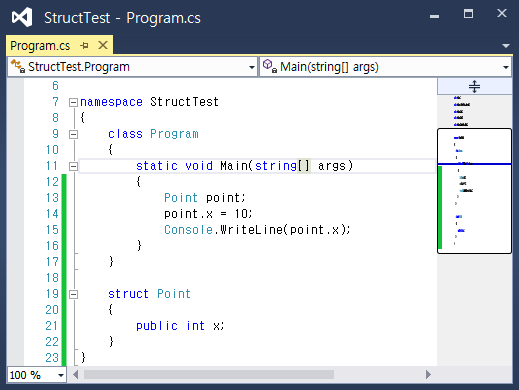
Task: Minimize the StructTest window
Action: 434,16
